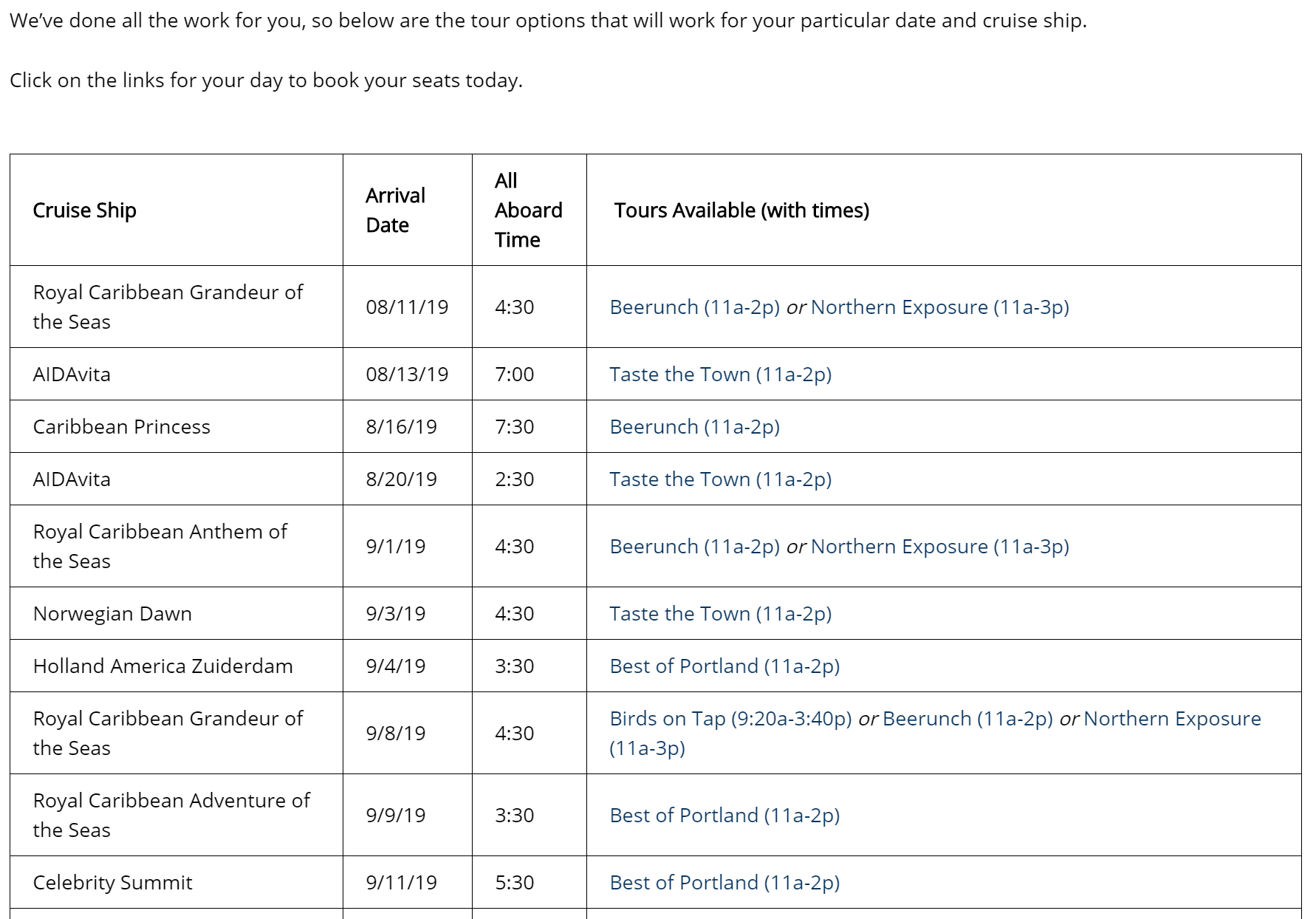Select the 'Click on the links for your day' sentence
Viewport: 1316px width, 919px height.
point(266,80)
